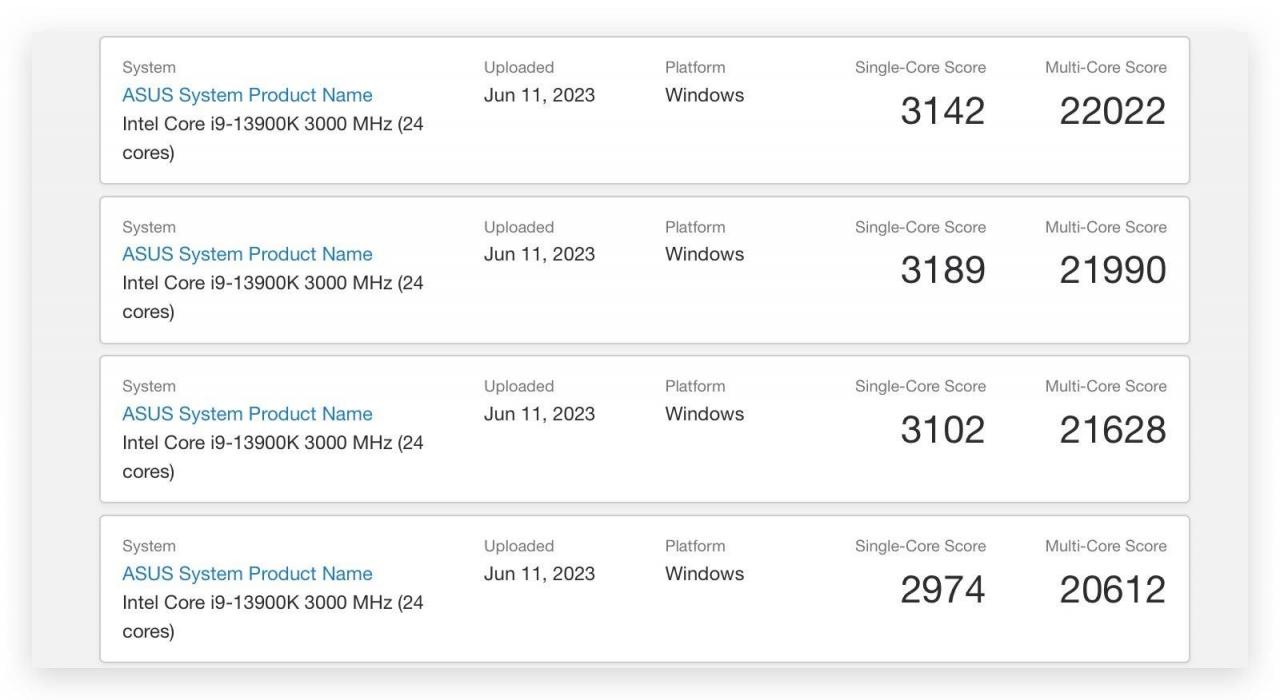Click the i9-13900K CPU description in the 3102 row
The height and width of the screenshot is (700, 1280).
tap(272, 457)
